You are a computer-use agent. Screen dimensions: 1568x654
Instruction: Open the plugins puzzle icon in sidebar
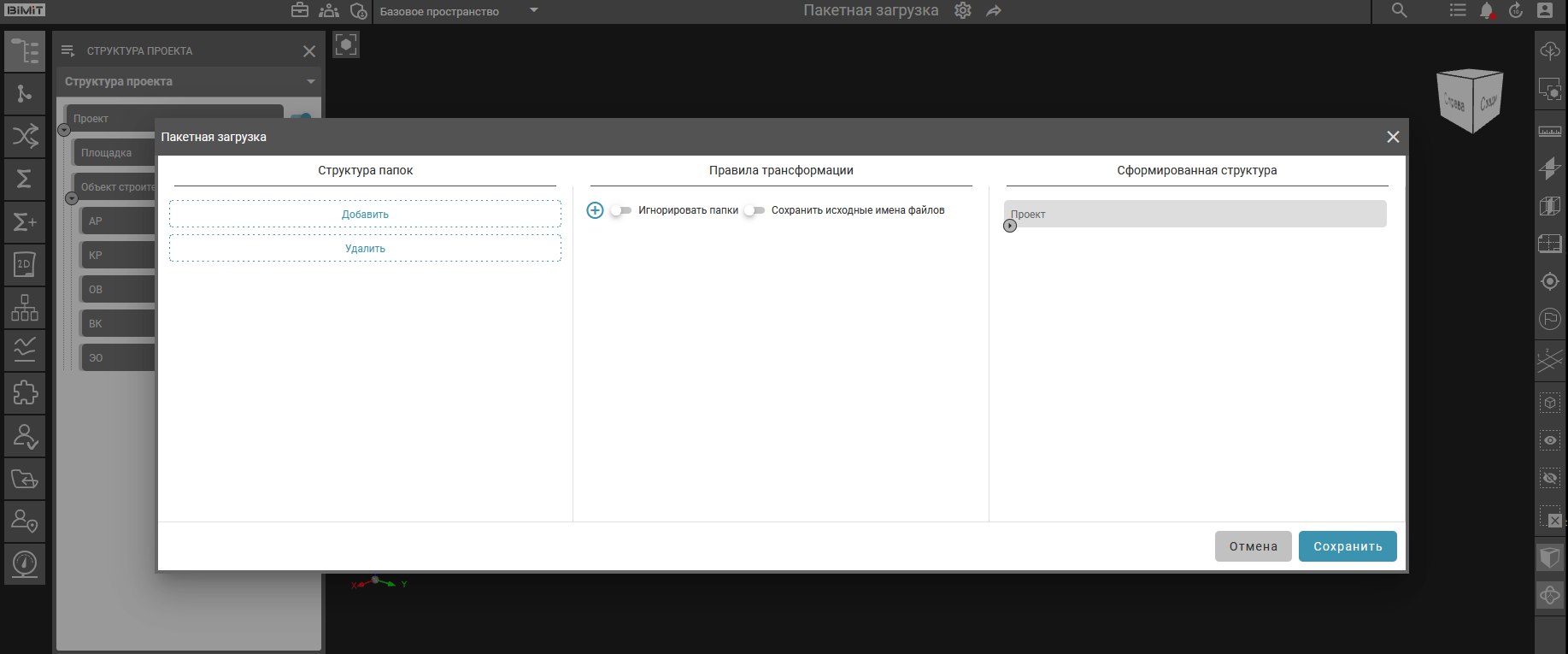(25, 393)
